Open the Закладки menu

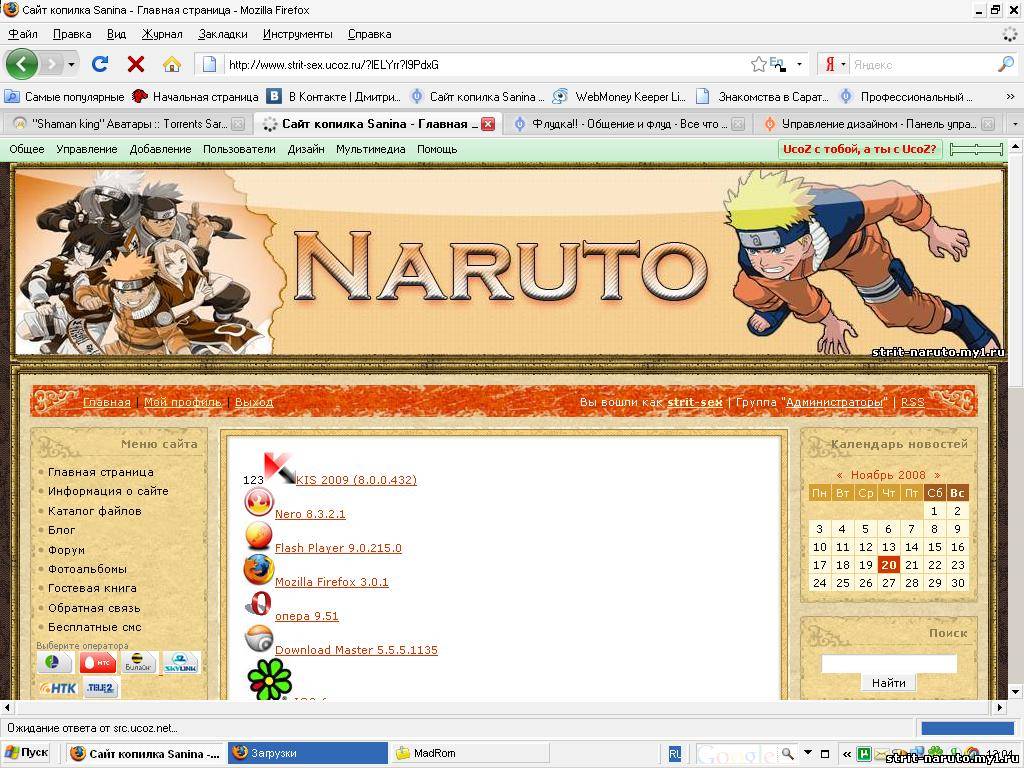coord(223,34)
